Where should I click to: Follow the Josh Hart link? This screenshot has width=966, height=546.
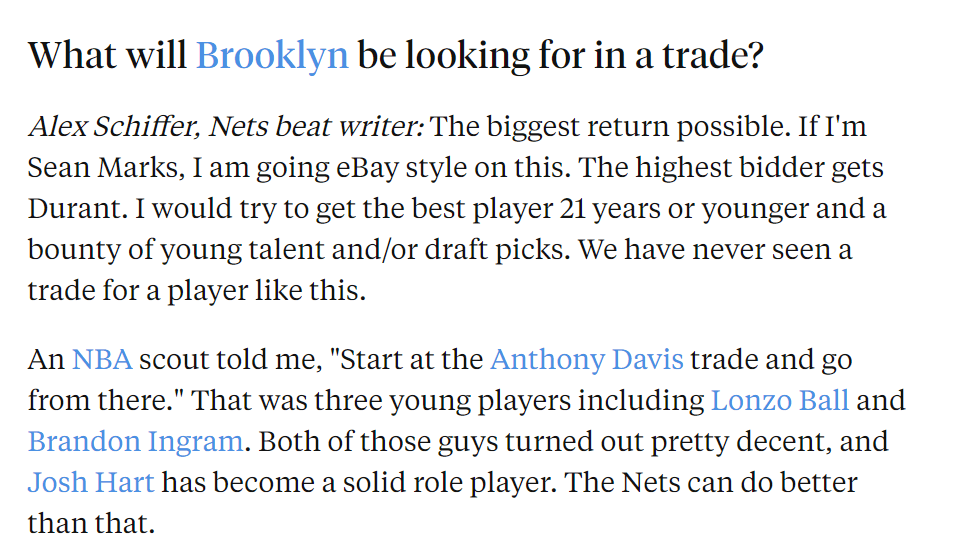[91, 483]
